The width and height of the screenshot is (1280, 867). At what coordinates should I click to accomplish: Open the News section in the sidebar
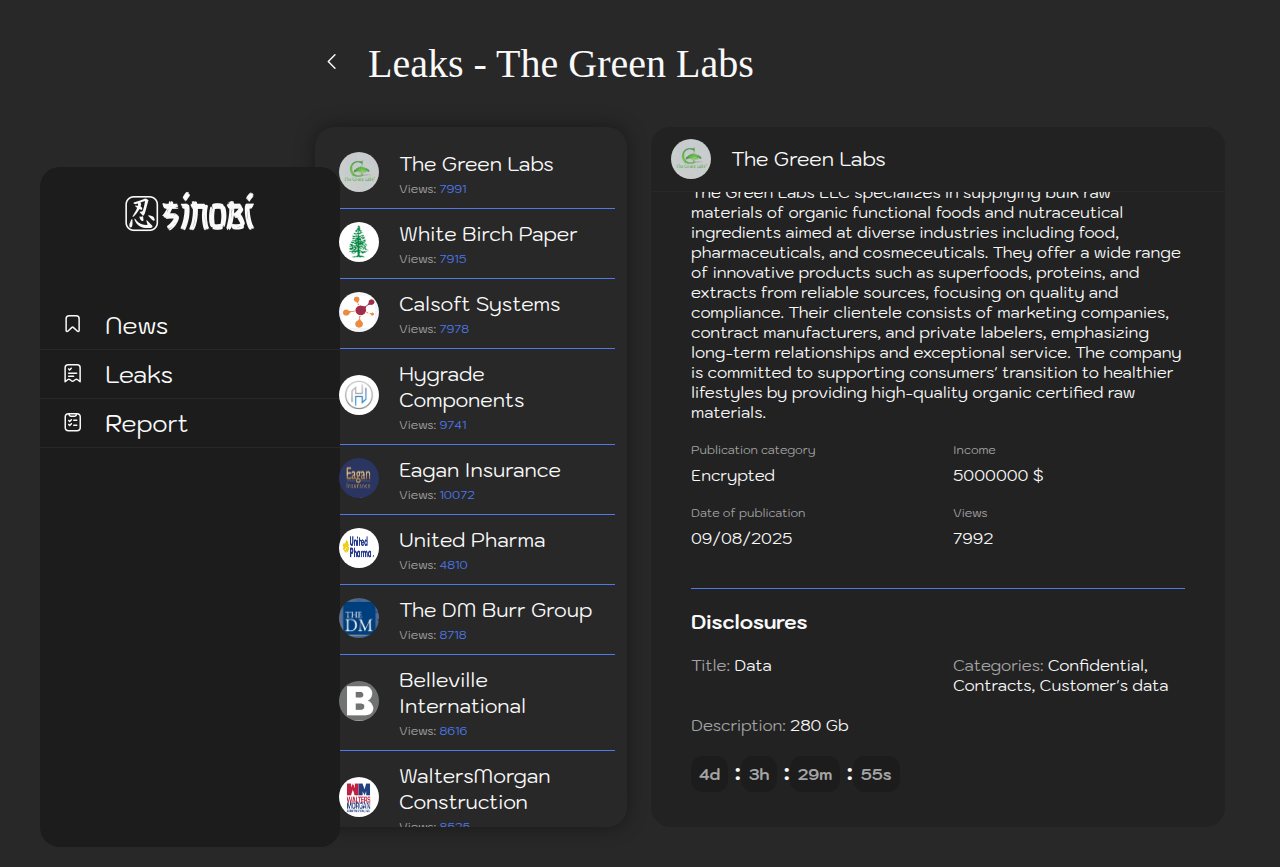[x=136, y=326]
